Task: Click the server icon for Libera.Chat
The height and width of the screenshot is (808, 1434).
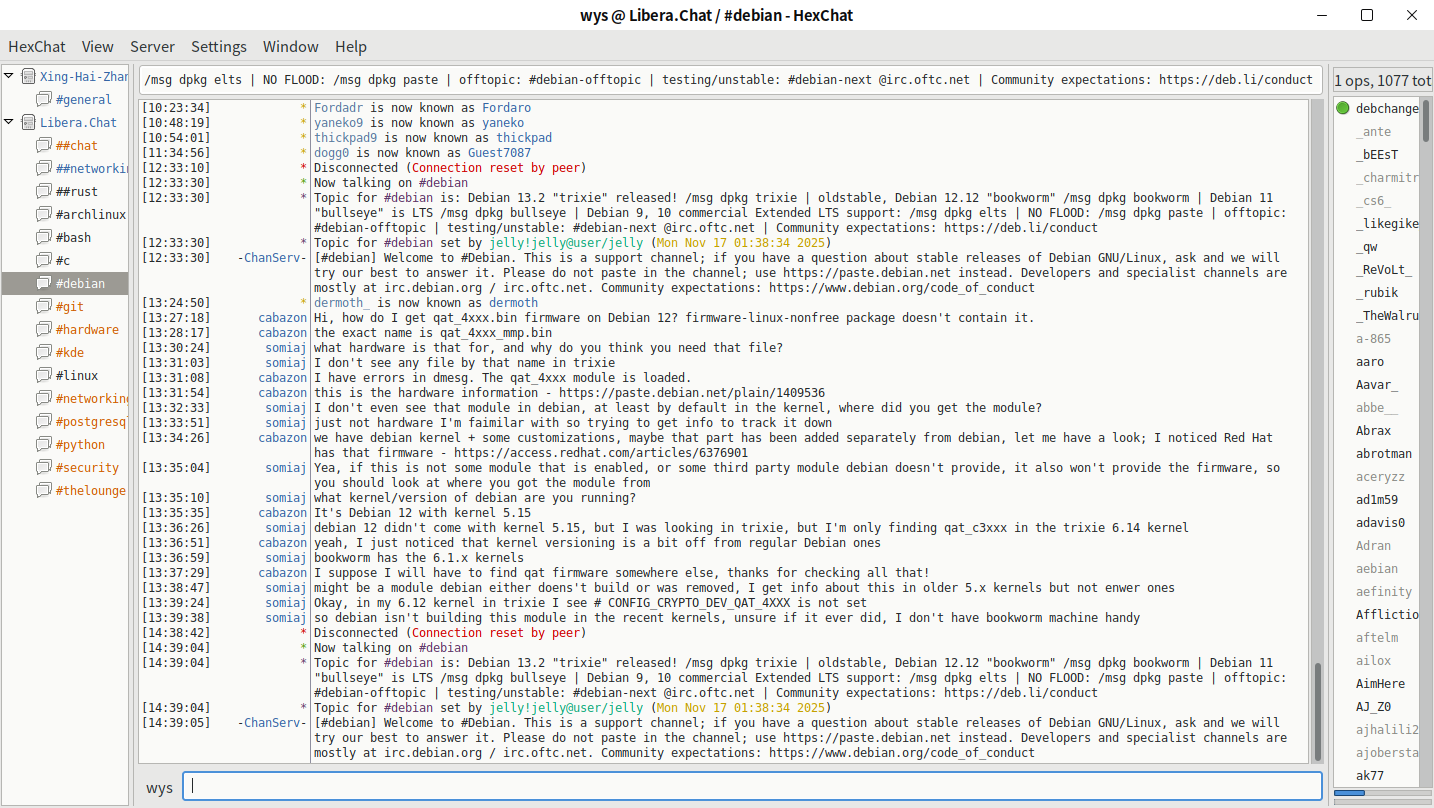Action: tap(28, 123)
